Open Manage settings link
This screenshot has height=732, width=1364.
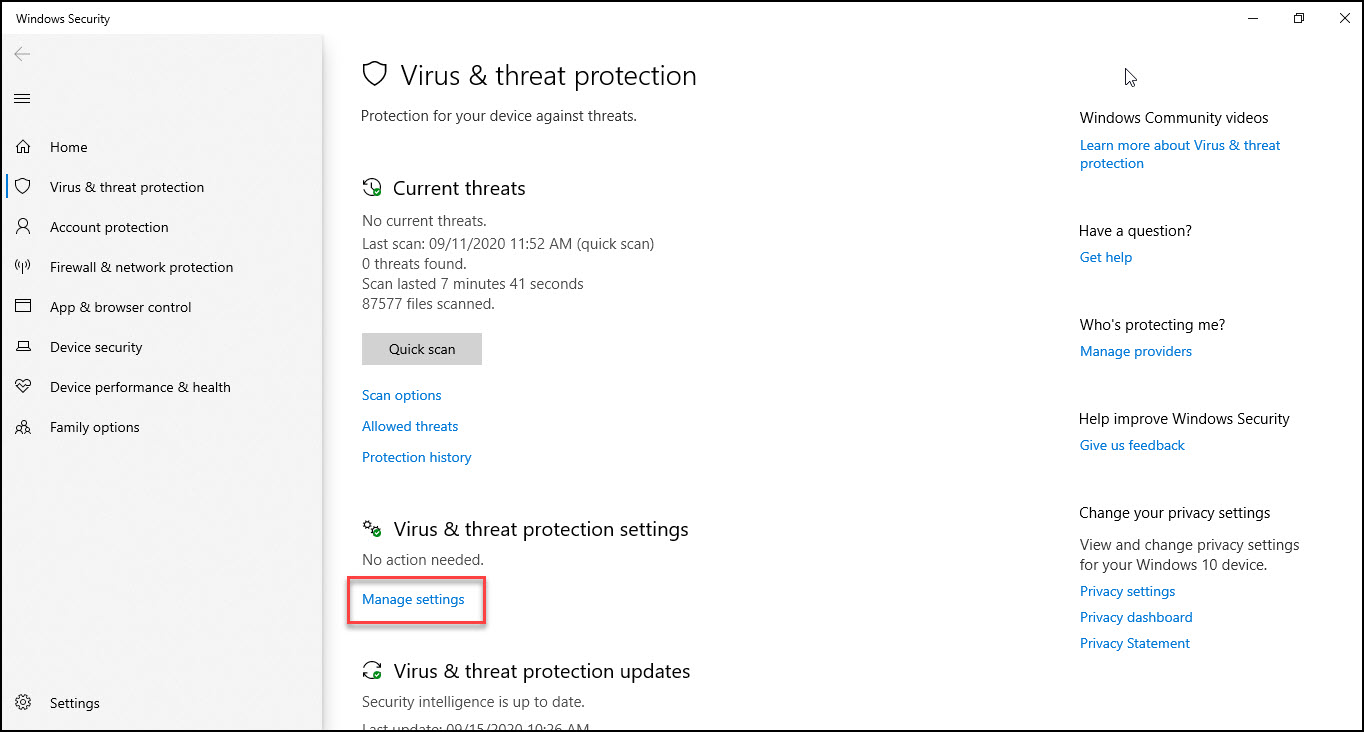click(413, 599)
